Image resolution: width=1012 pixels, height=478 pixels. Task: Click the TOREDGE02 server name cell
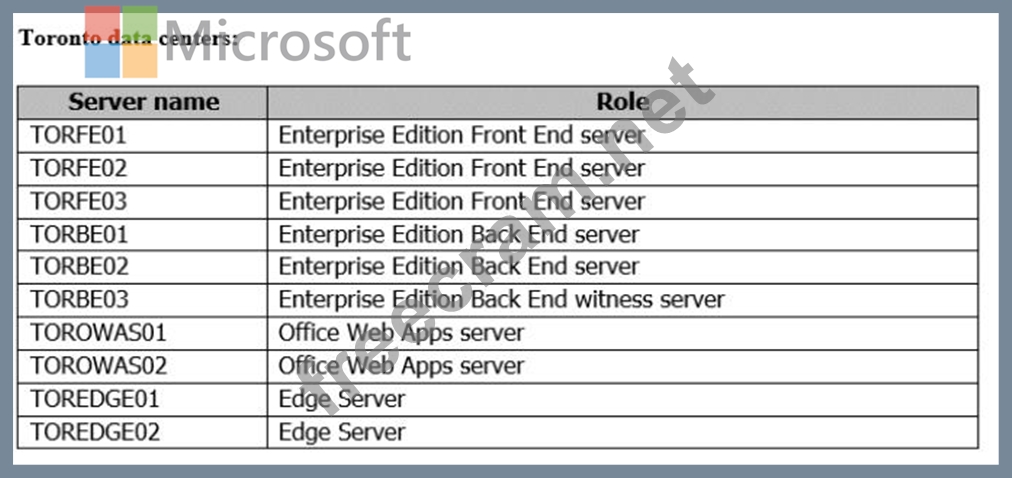click(143, 432)
